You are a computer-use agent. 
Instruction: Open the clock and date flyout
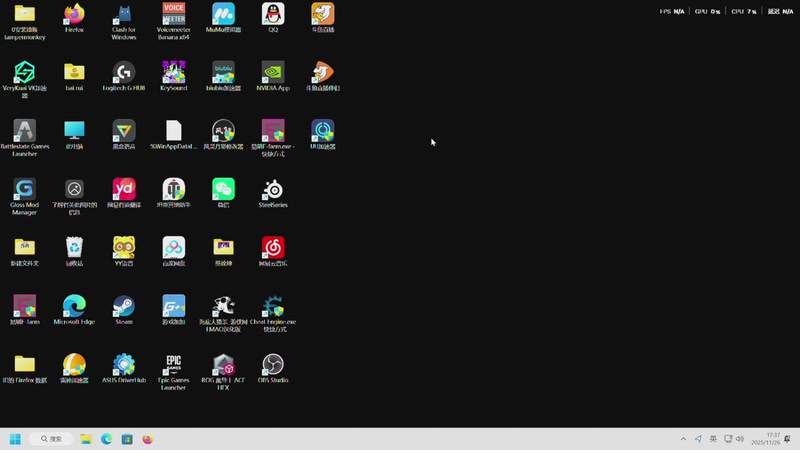(x=766, y=439)
